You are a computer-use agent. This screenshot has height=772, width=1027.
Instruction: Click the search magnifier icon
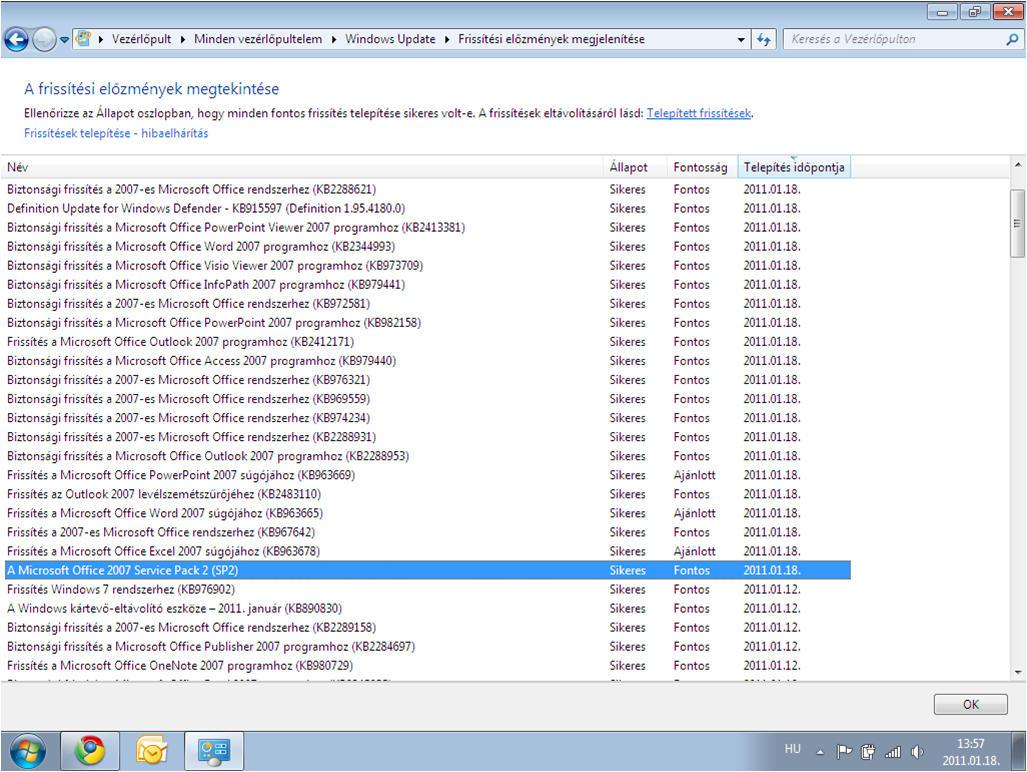pos(1012,39)
